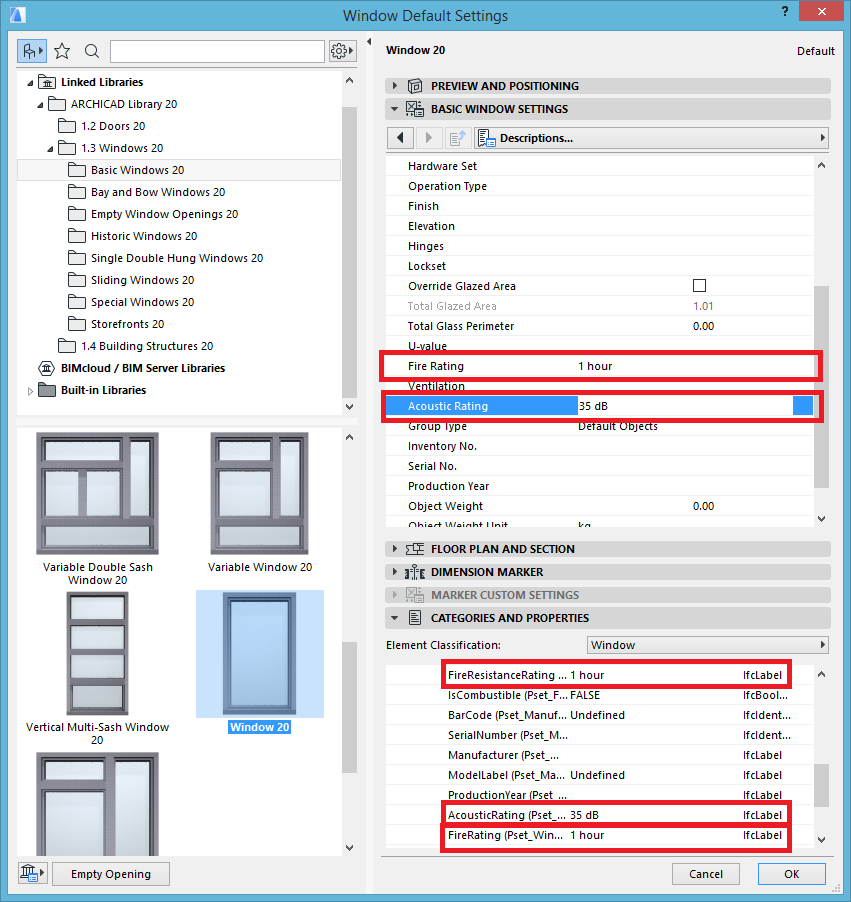851x902 pixels.
Task: Click the Preview and Positioning panel icon
Action: (415, 86)
